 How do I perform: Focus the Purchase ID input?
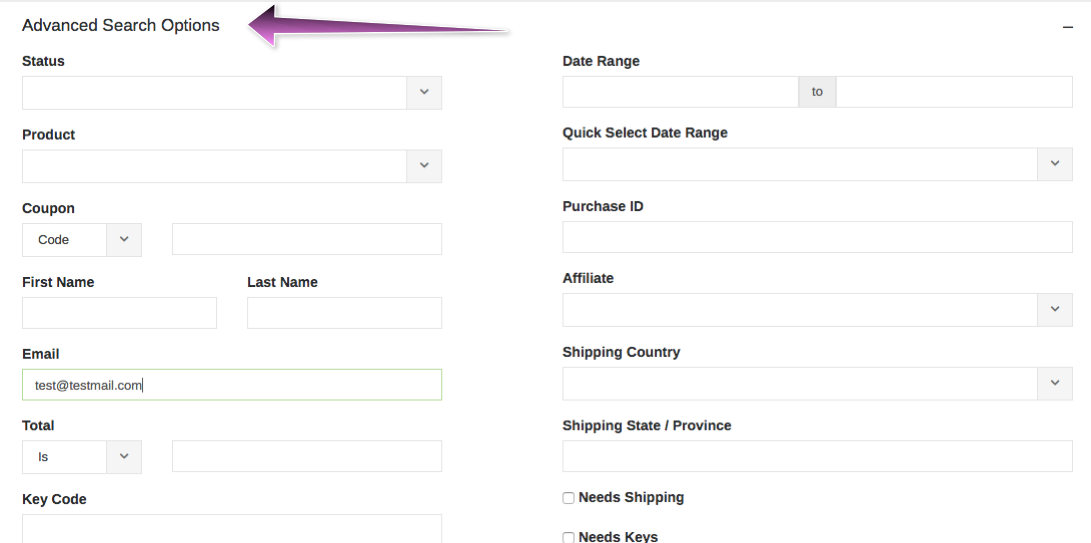(818, 237)
